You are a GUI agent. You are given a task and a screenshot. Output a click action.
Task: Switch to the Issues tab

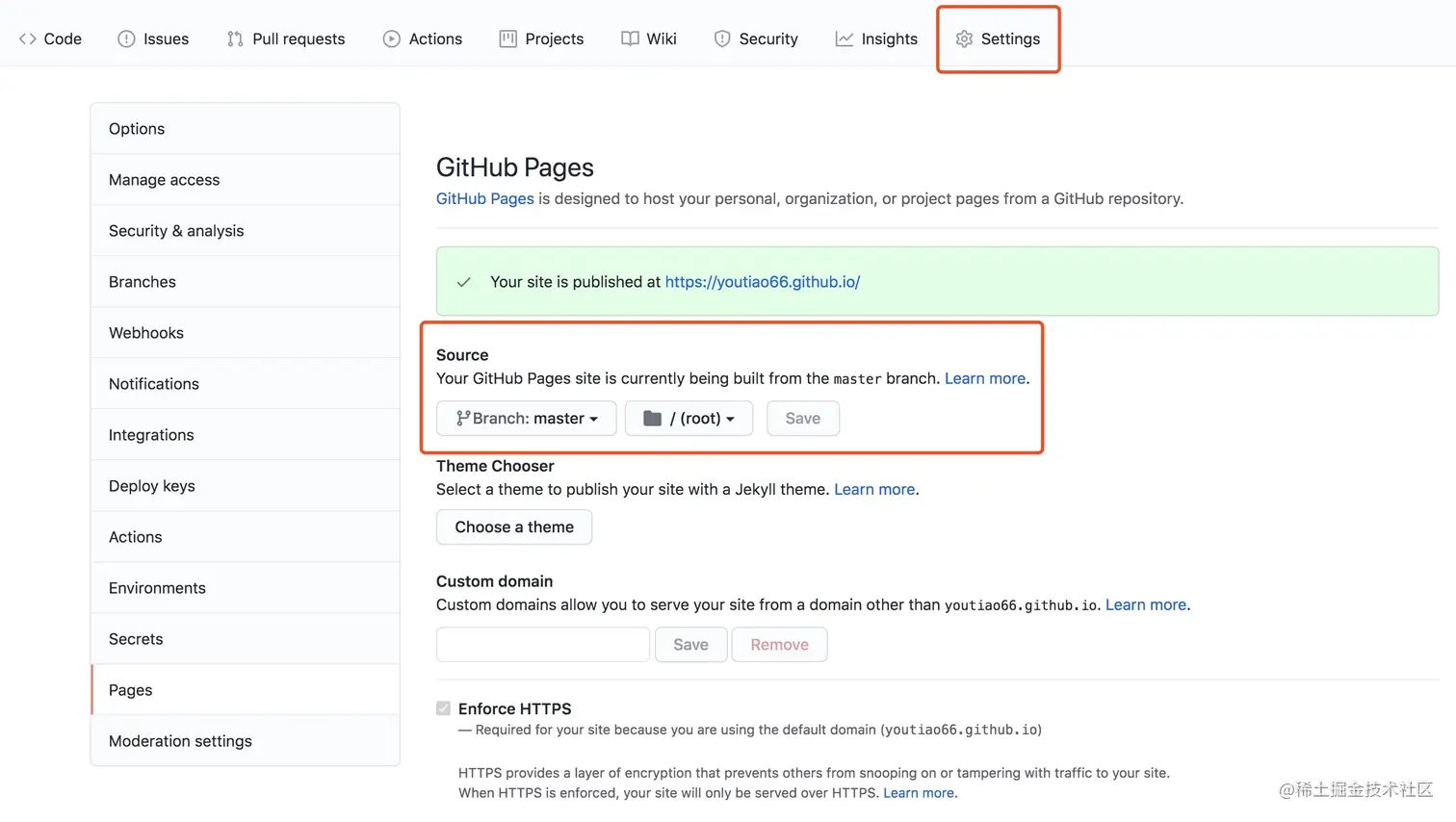coord(153,39)
